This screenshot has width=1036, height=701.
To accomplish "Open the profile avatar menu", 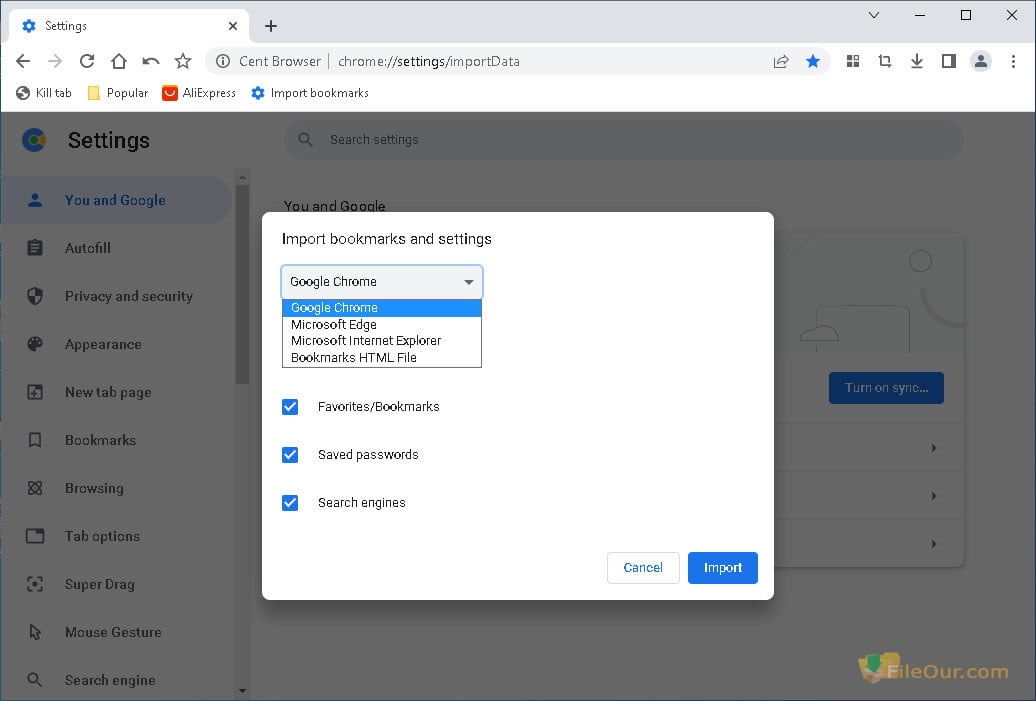I will click(x=981, y=61).
